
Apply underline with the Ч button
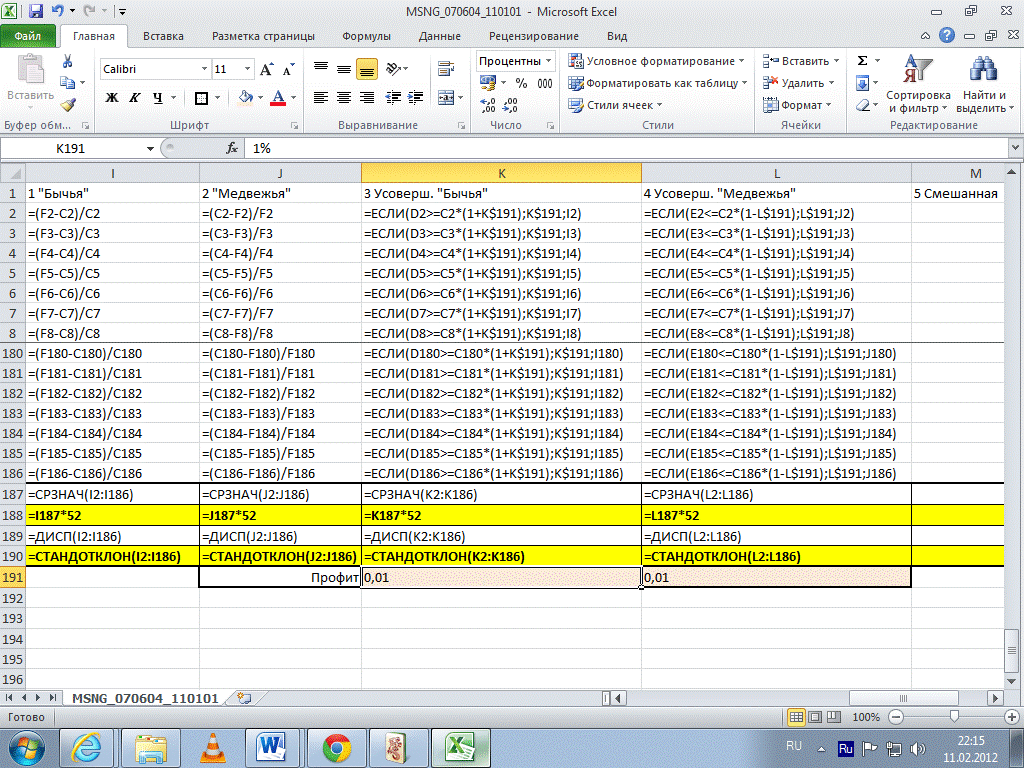point(157,98)
